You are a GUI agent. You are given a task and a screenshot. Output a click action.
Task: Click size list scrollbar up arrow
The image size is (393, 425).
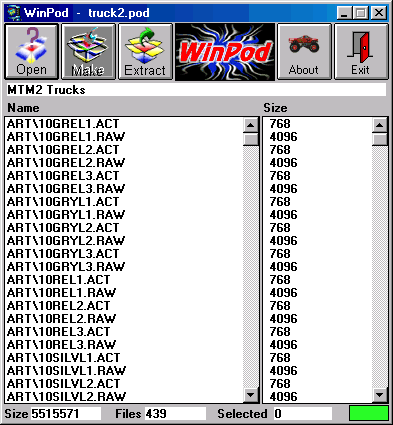(x=379, y=125)
